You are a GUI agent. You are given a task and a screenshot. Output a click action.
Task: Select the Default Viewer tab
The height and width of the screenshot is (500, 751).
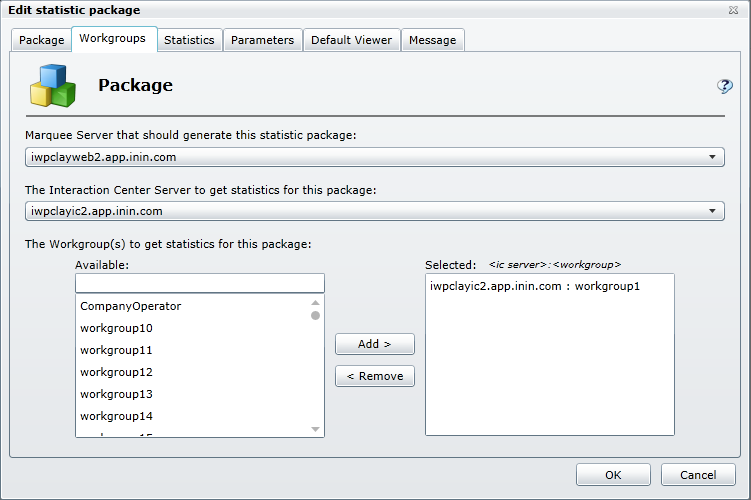(x=351, y=40)
